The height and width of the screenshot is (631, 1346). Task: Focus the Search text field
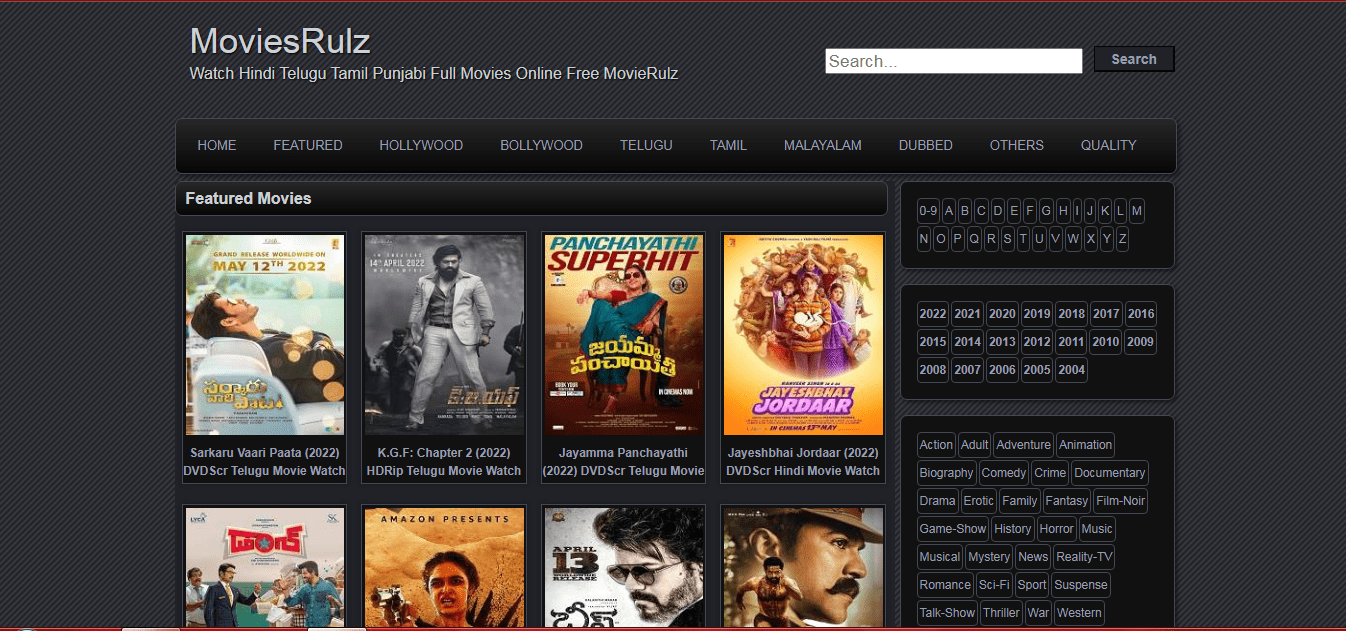(954, 61)
